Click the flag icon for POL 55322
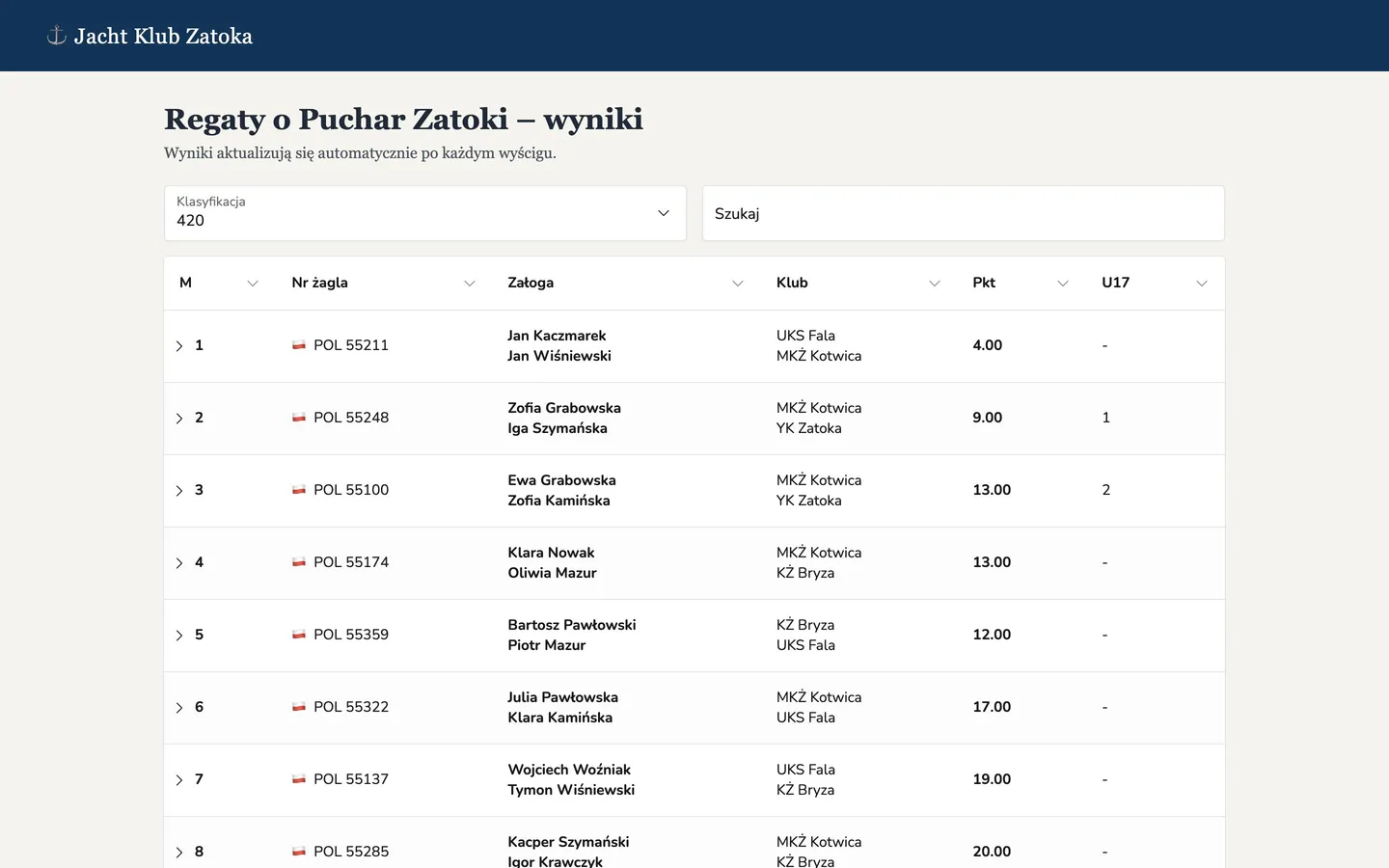1389x868 pixels. [x=299, y=707]
